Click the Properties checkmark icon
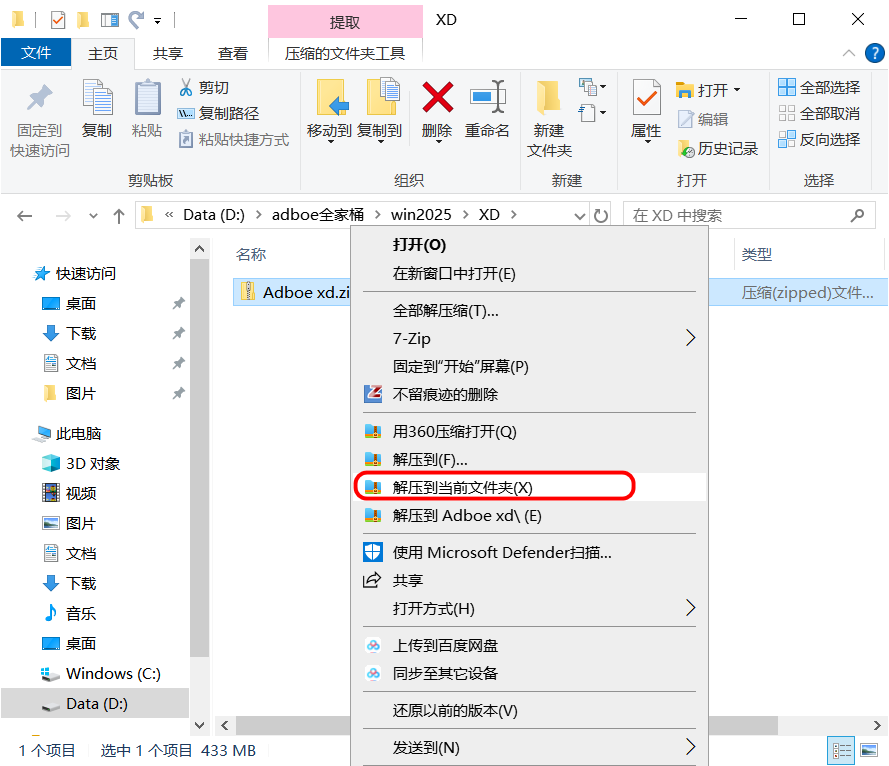Screen dimensions: 889x766 [x=646, y=98]
